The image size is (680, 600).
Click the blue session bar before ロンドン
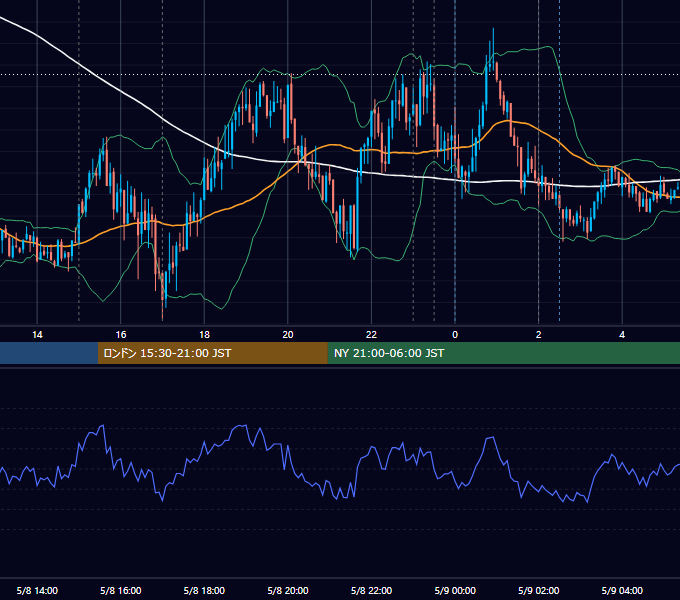[49, 353]
